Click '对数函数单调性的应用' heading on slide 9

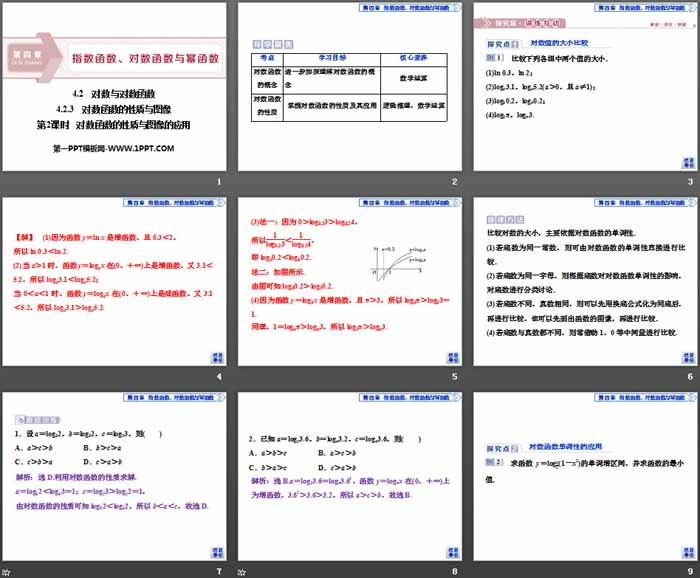(x=566, y=447)
